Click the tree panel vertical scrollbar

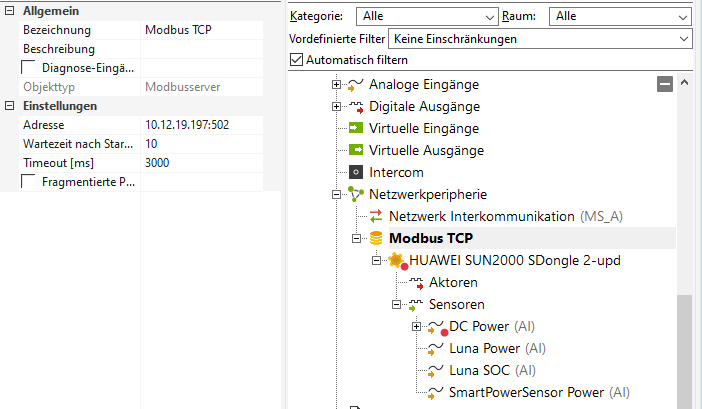[x=684, y=350]
